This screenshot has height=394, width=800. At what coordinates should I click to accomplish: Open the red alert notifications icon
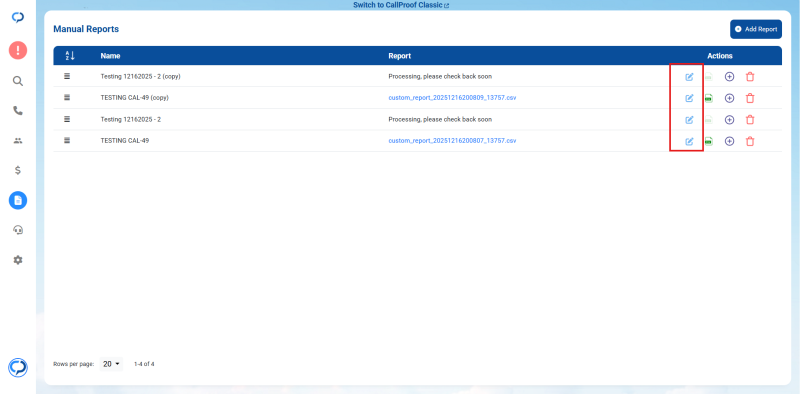click(18, 50)
